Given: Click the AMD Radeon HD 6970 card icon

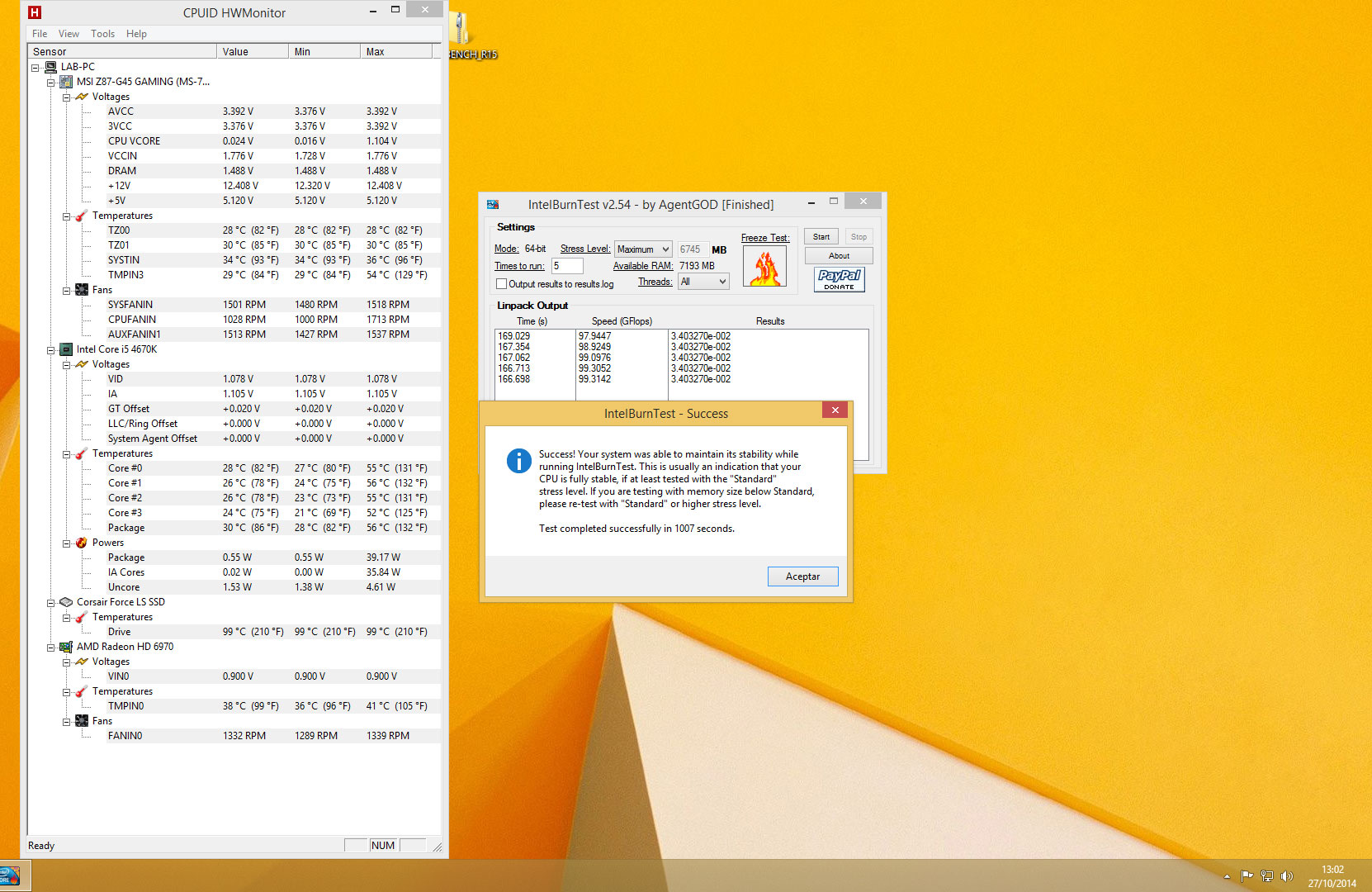Looking at the screenshot, I should point(66,647).
